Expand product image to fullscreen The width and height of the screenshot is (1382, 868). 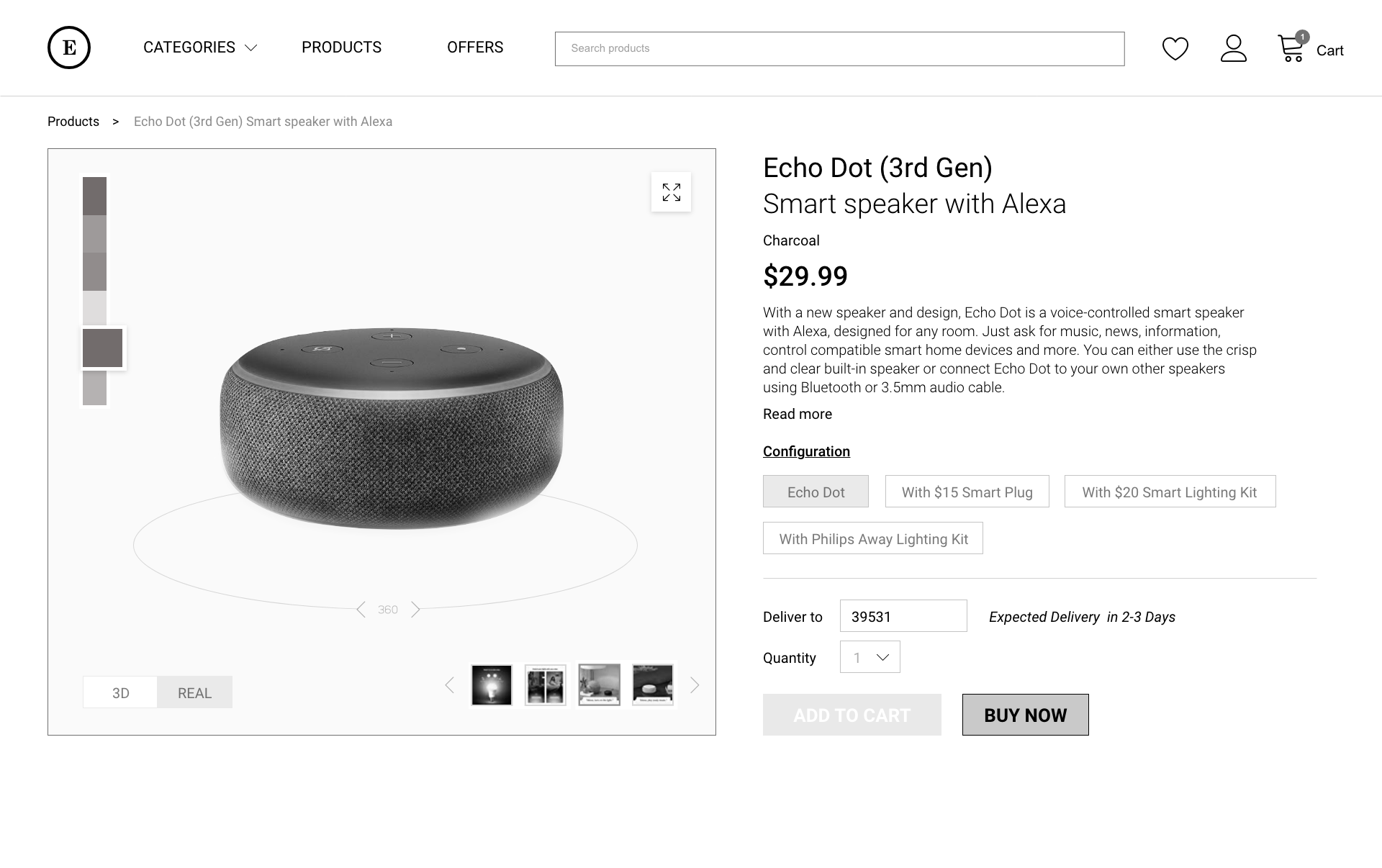pos(671,192)
